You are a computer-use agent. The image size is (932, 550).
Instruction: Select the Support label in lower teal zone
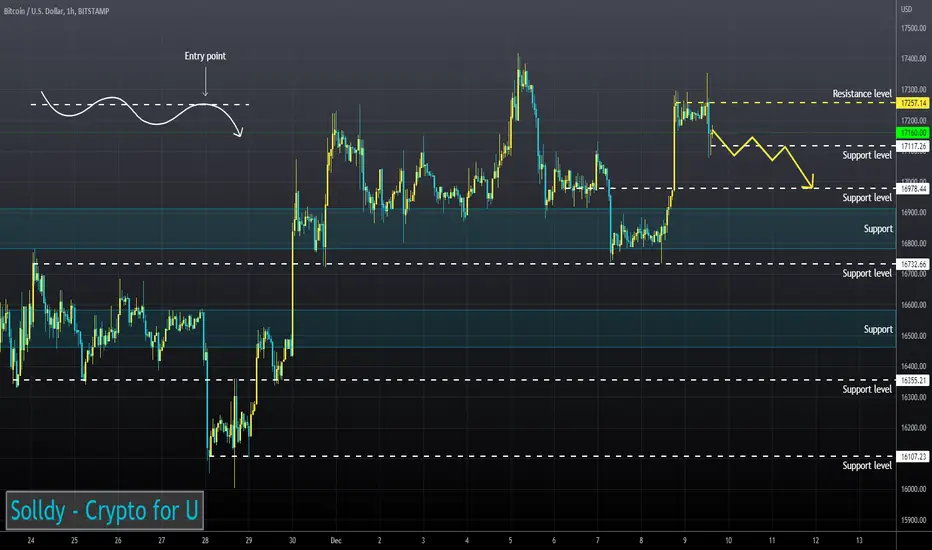tap(878, 329)
